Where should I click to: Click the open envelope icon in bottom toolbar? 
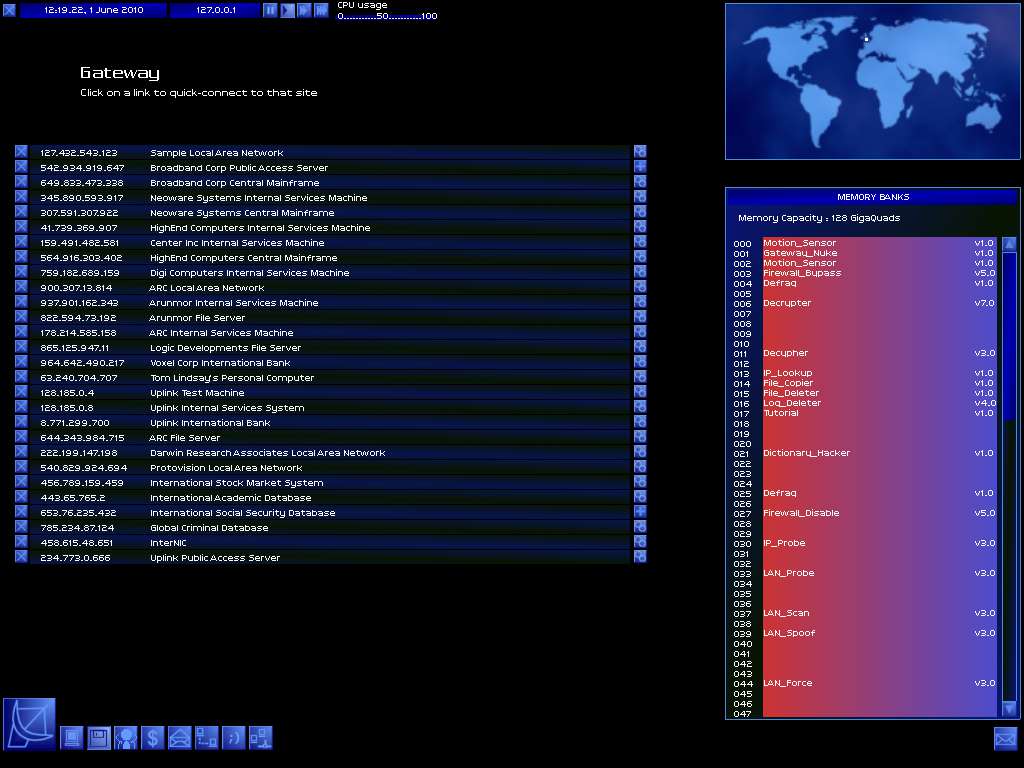pyautogui.click(x=179, y=738)
